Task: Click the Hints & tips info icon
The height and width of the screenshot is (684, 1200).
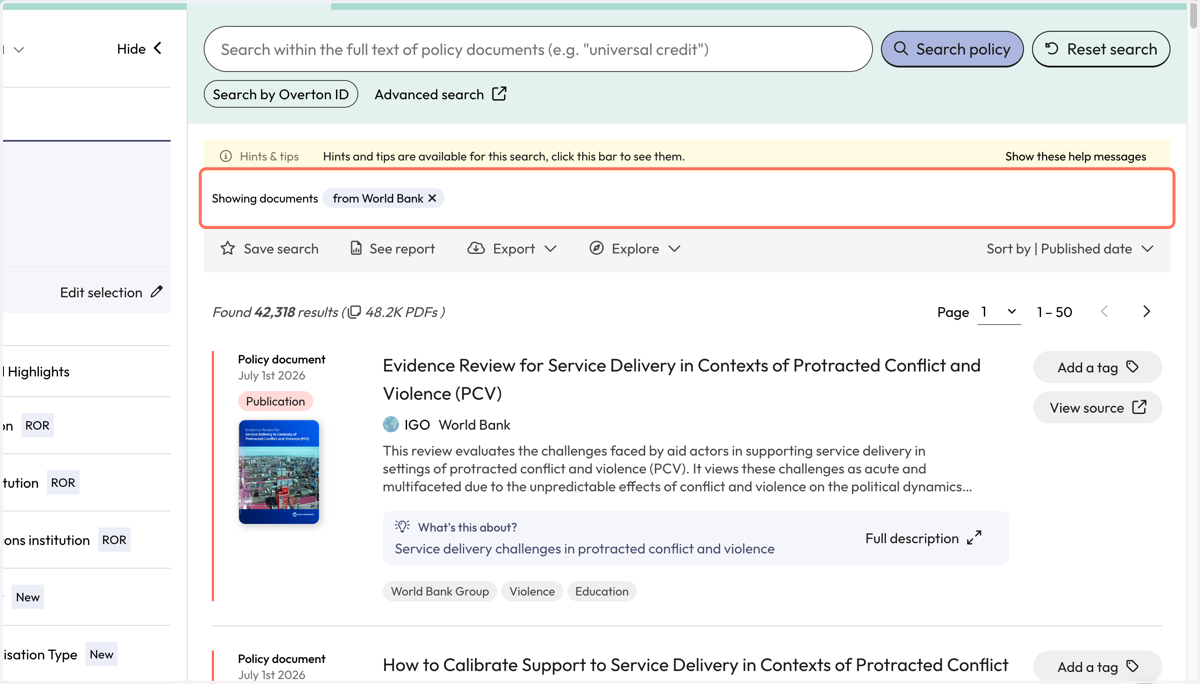Action: point(226,156)
